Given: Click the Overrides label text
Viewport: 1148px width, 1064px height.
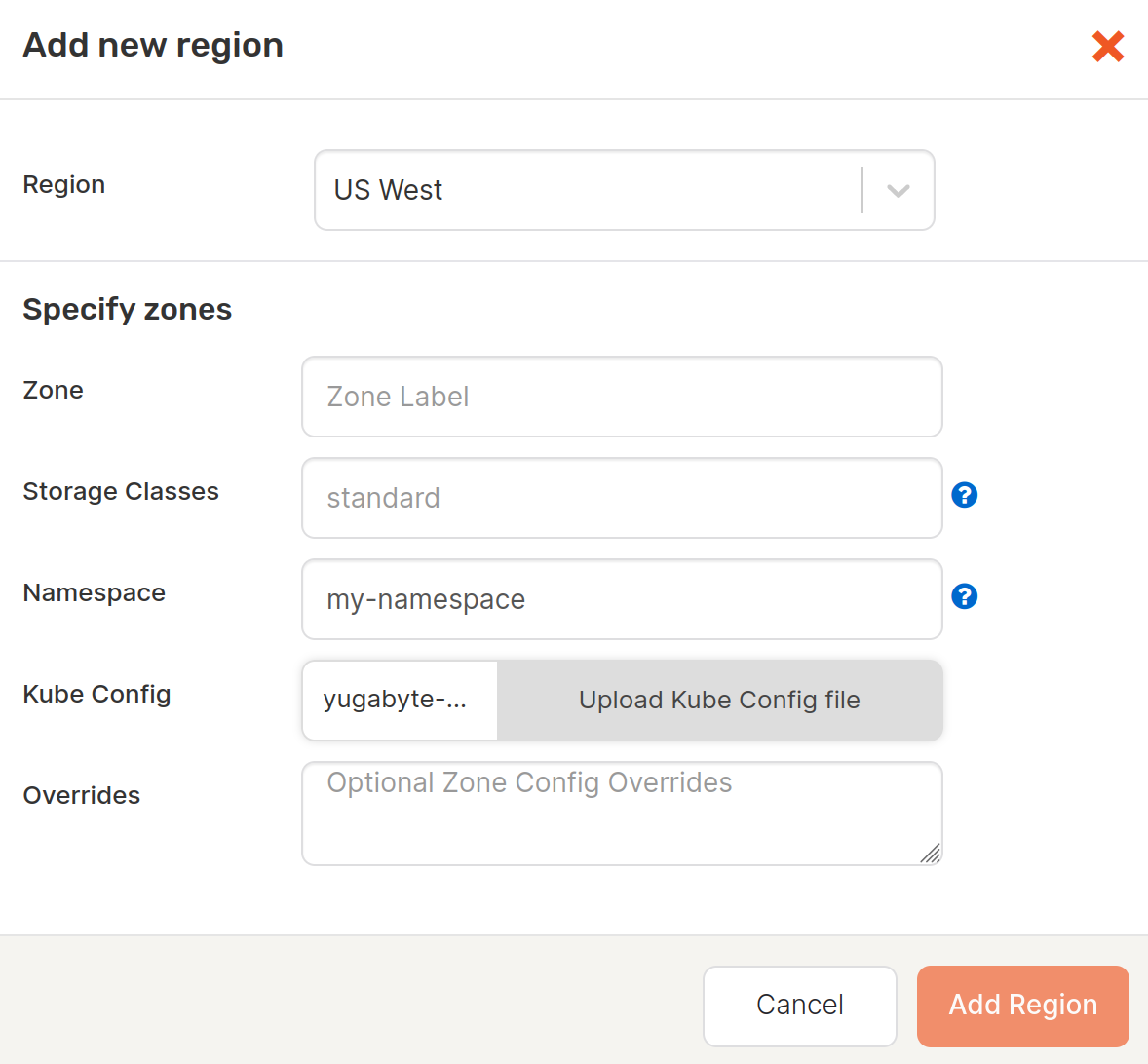Looking at the screenshot, I should (82, 795).
